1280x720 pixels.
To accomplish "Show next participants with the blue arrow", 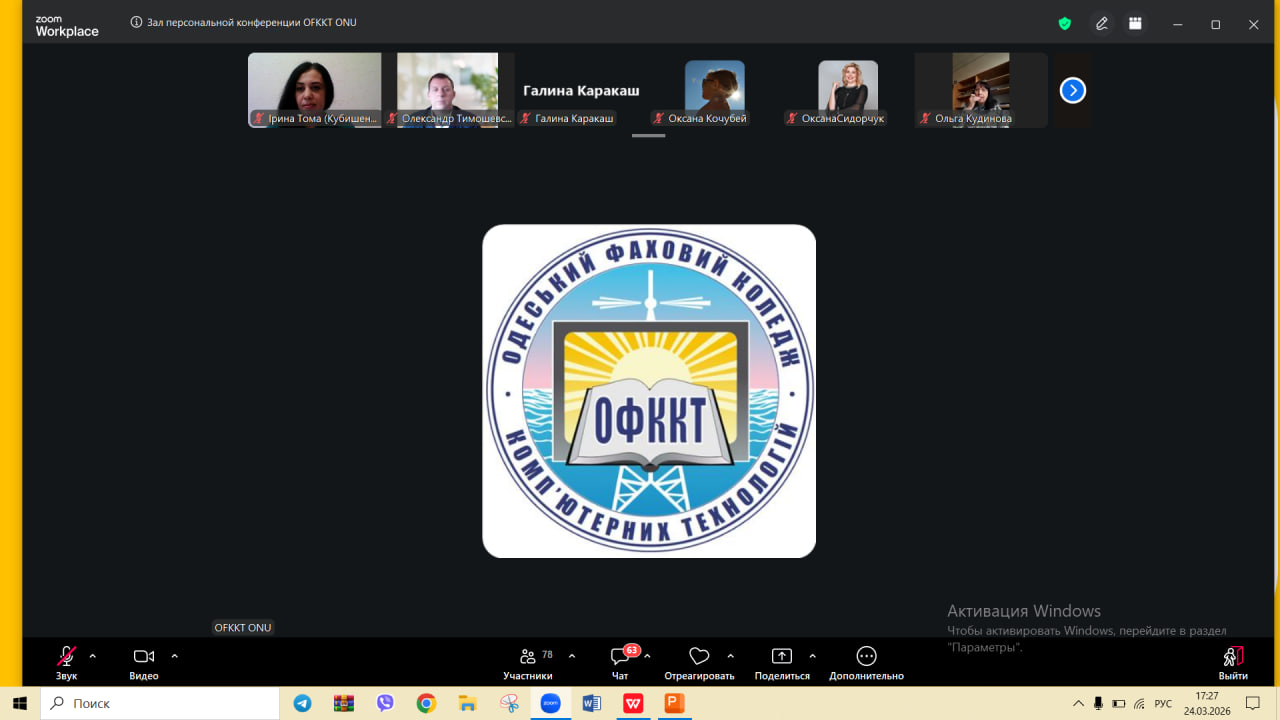I will [1072, 91].
